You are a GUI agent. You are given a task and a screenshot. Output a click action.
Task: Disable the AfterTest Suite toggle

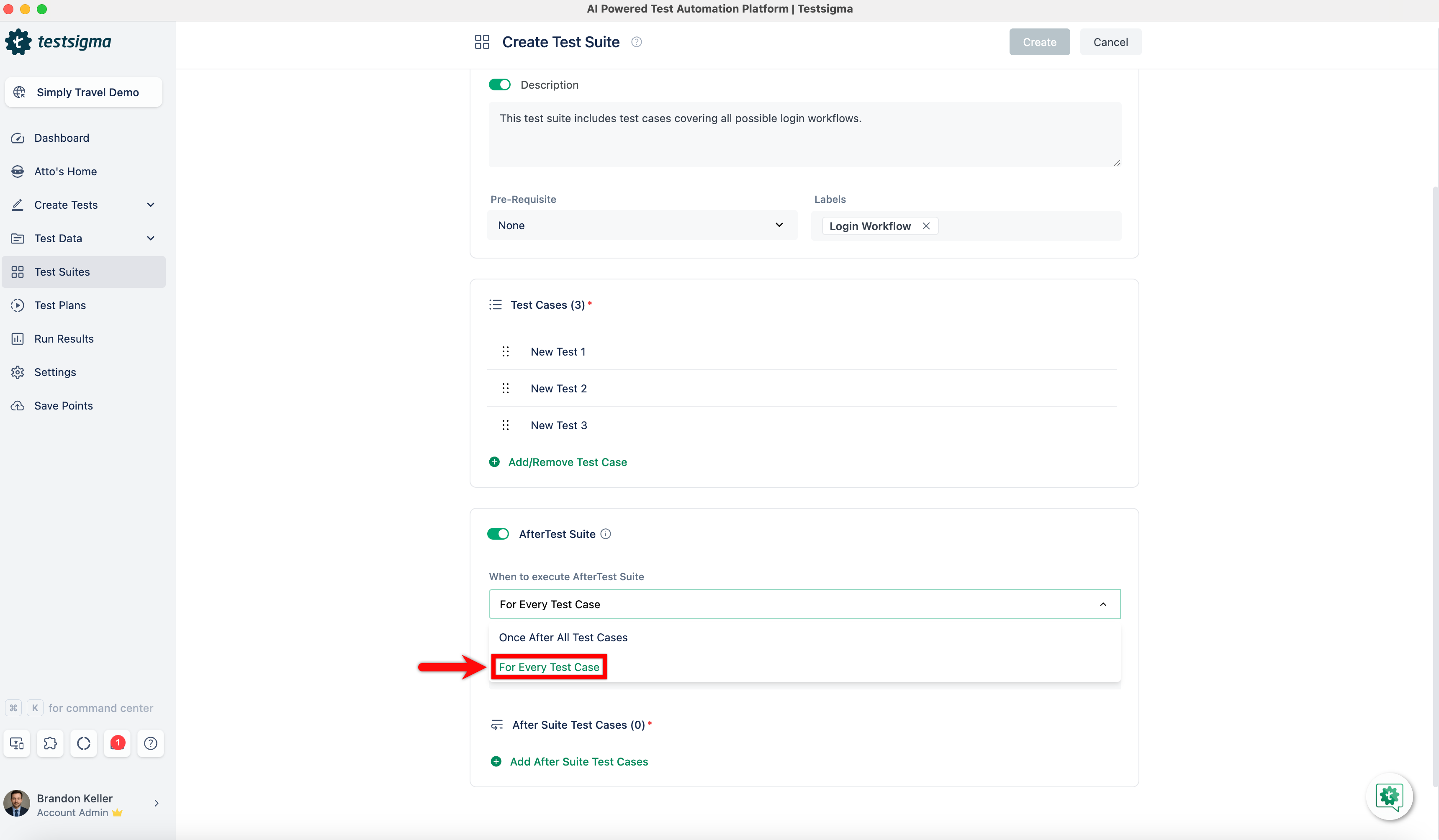click(498, 533)
